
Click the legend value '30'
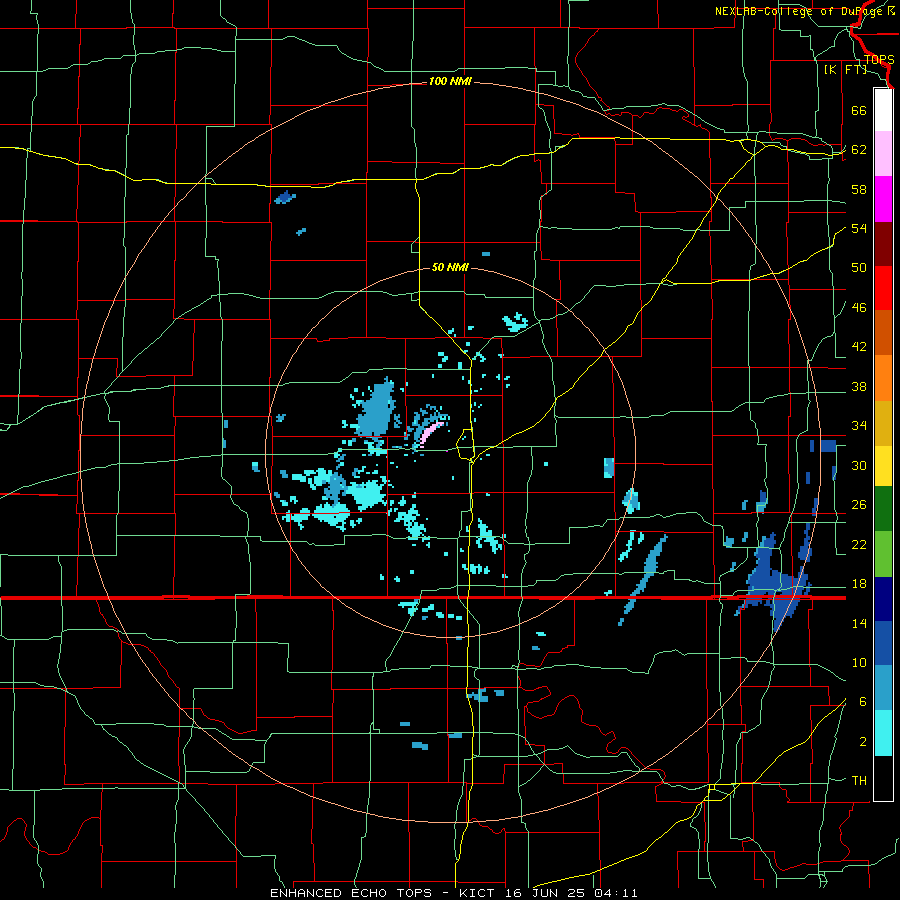tap(859, 465)
